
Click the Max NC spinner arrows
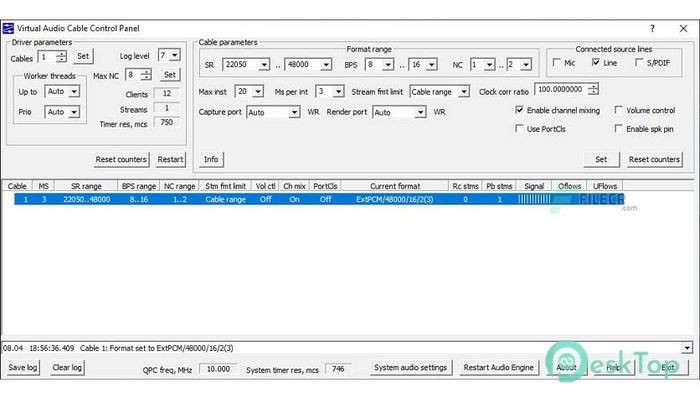point(146,75)
